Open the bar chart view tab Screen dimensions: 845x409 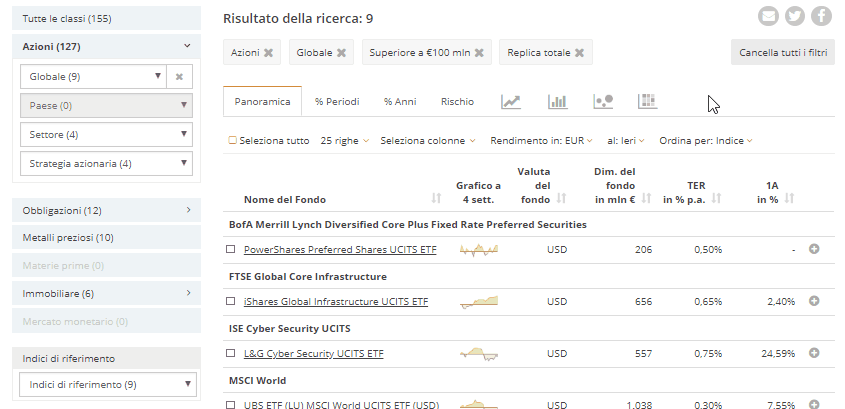tap(557, 101)
